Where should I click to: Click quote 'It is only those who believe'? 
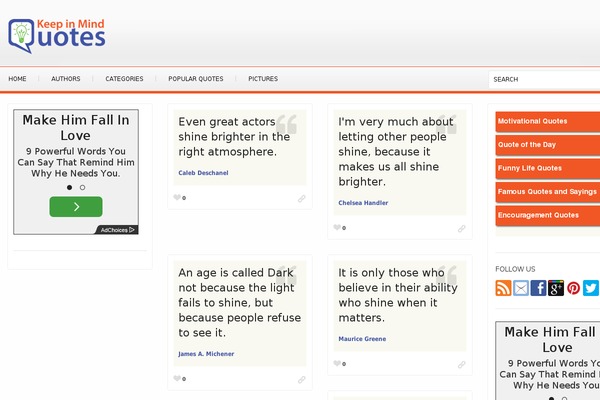click(x=398, y=295)
